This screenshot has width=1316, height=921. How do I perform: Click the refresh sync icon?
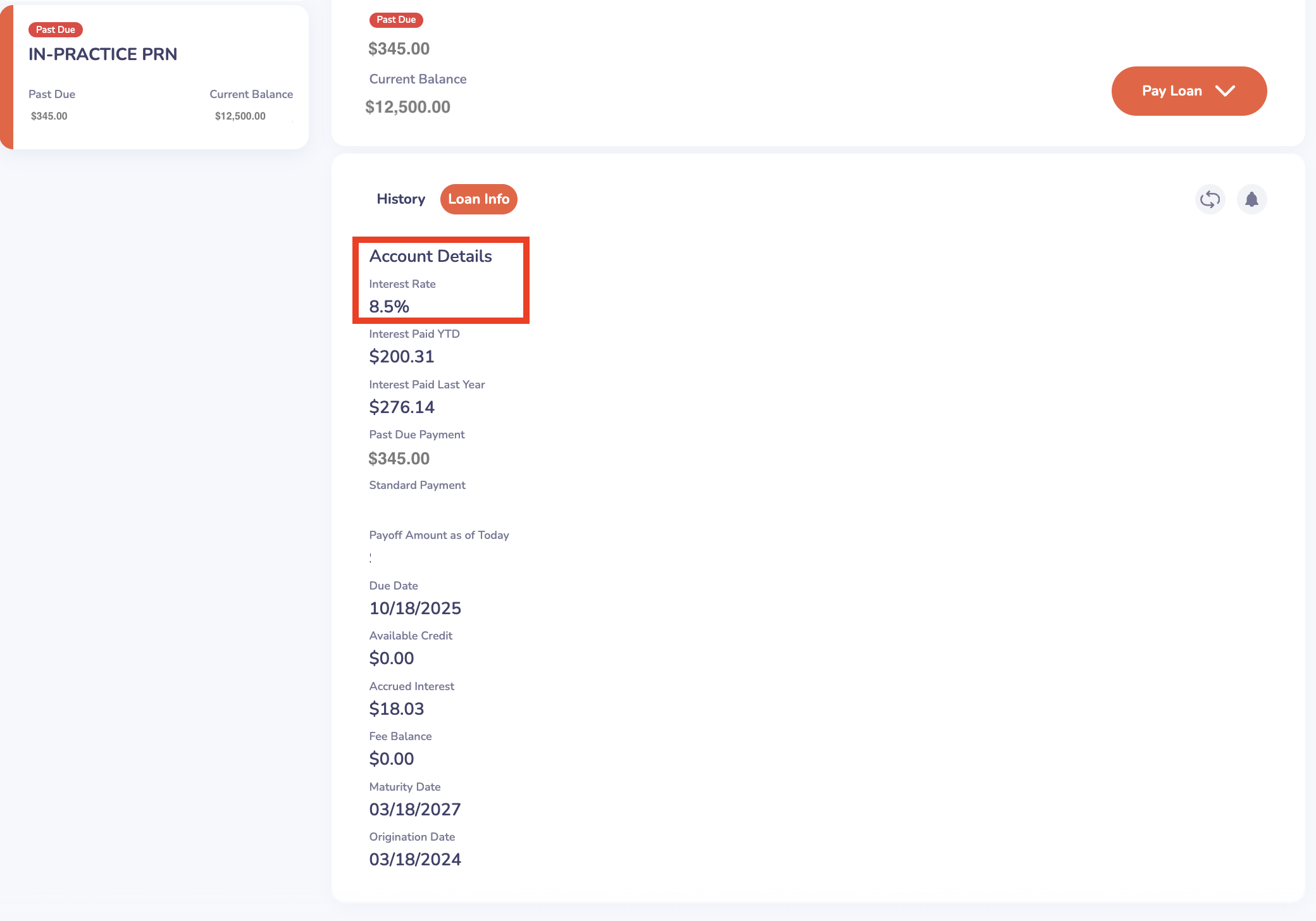point(1210,199)
